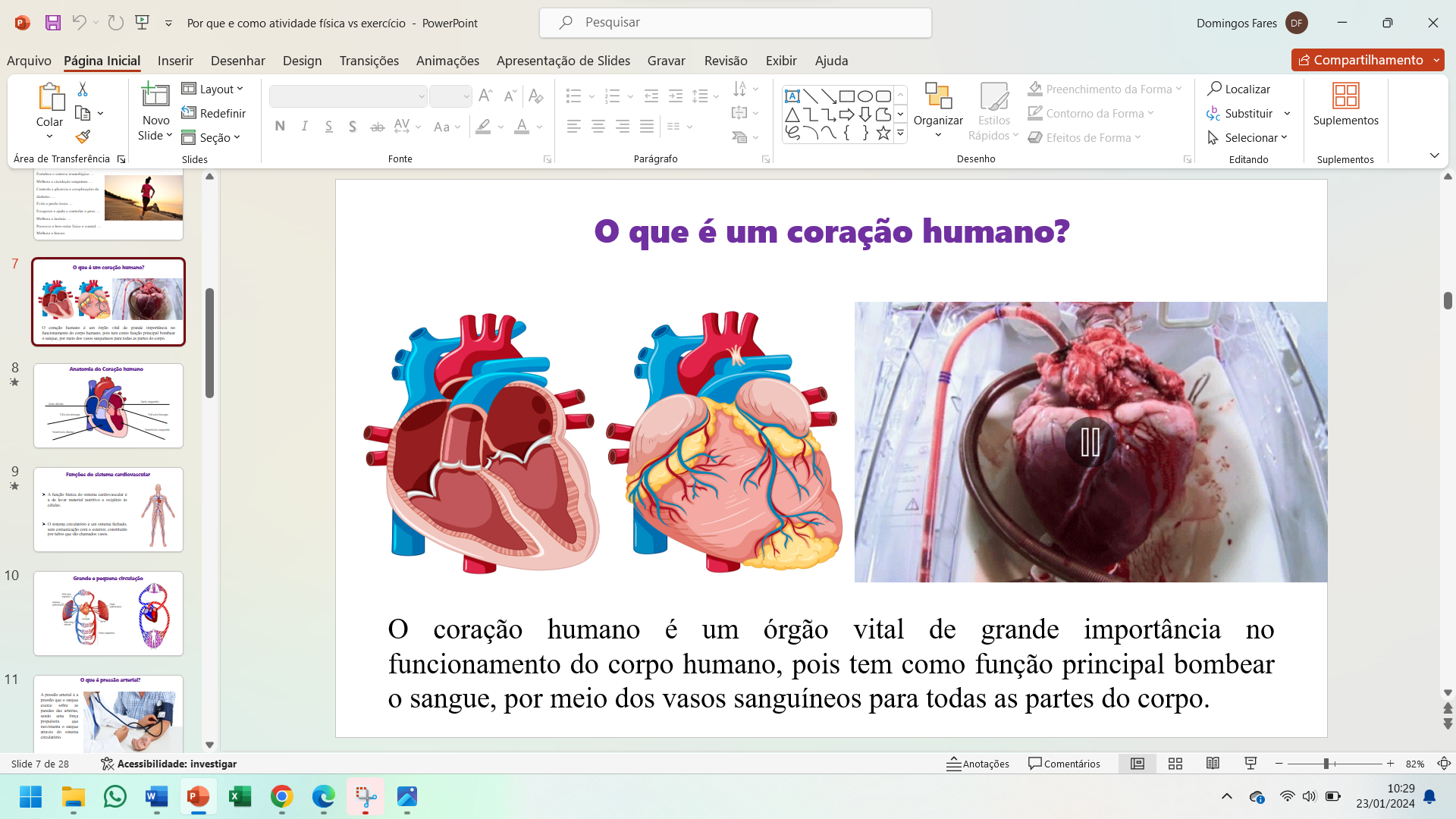The image size is (1456, 819).
Task: Increase font size with large A icon
Action: tap(486, 96)
